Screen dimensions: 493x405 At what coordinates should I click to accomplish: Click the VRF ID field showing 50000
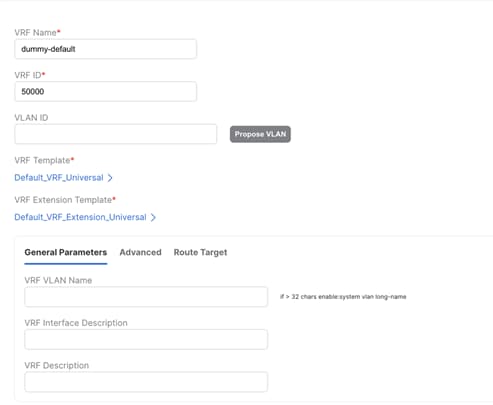105,91
